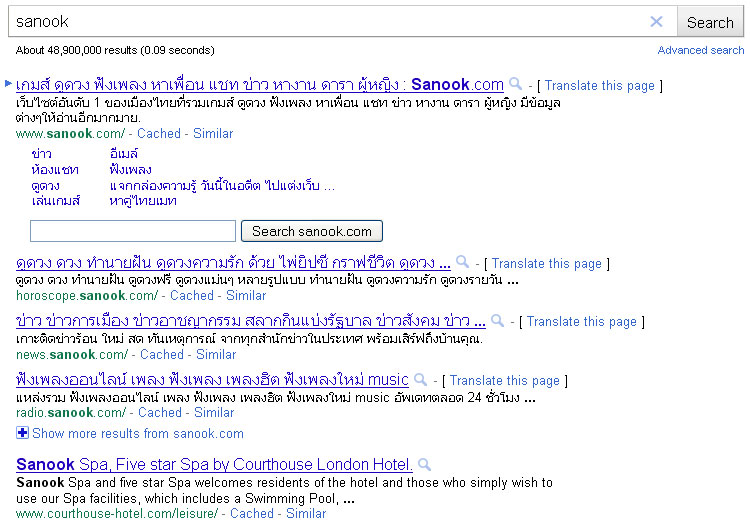Click the magnifier preview icon of the news result
Image resolution: width=750 pixels, height=529 pixels.
[497, 320]
